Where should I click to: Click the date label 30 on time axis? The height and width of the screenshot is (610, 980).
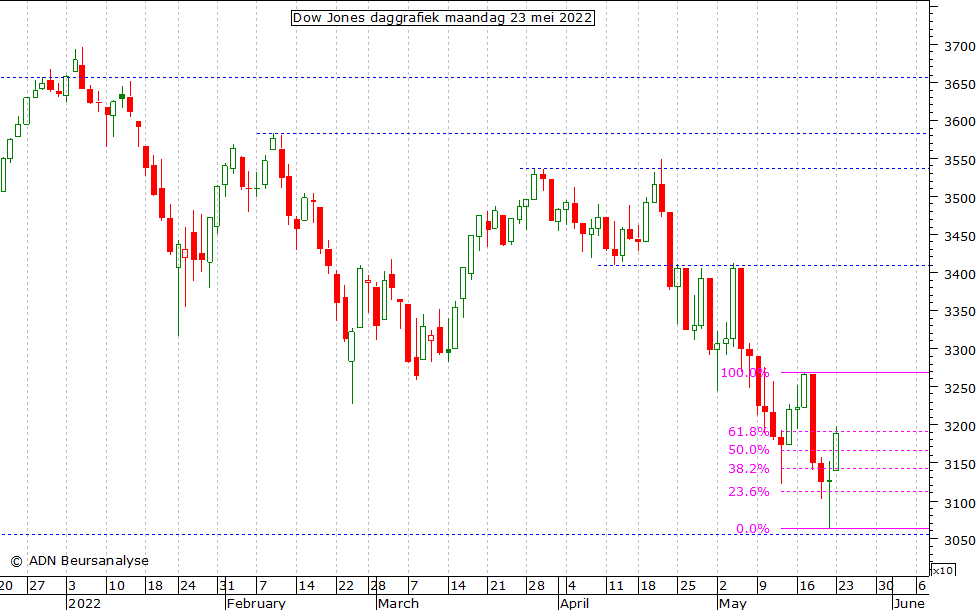pos(885,586)
